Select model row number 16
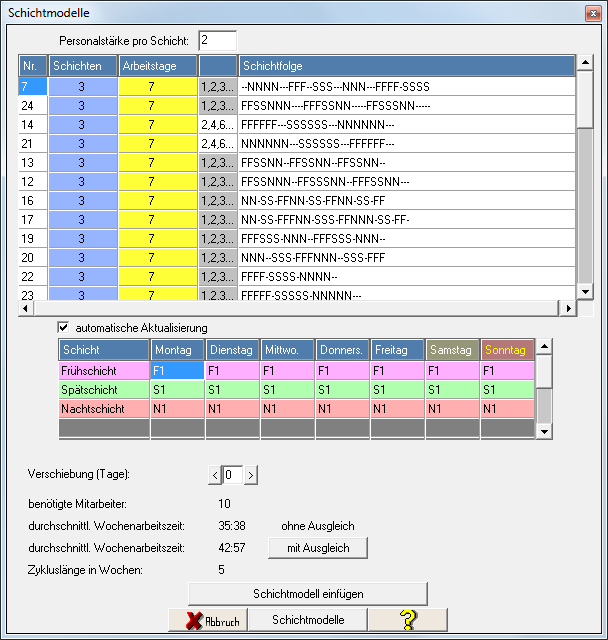 click(33, 200)
